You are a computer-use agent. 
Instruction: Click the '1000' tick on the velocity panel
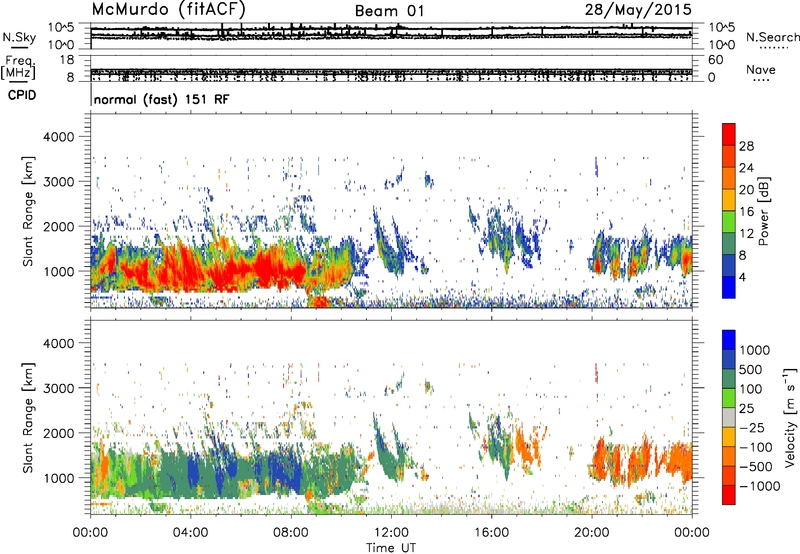click(60, 478)
